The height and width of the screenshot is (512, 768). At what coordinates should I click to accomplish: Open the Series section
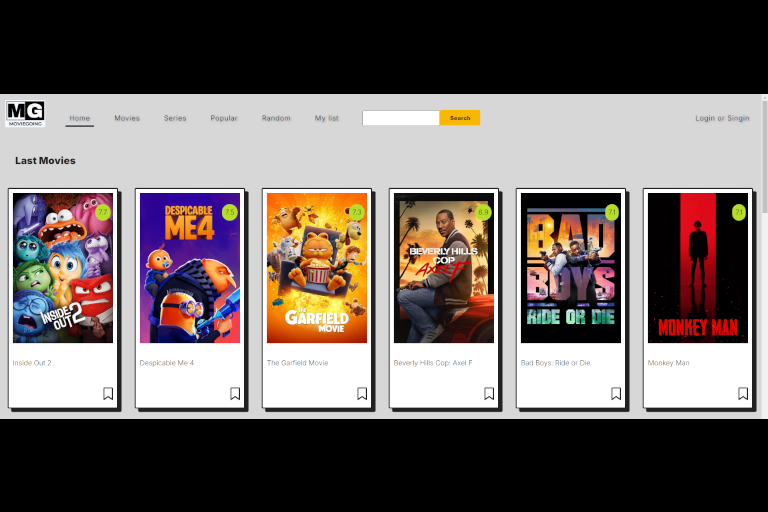click(x=175, y=118)
